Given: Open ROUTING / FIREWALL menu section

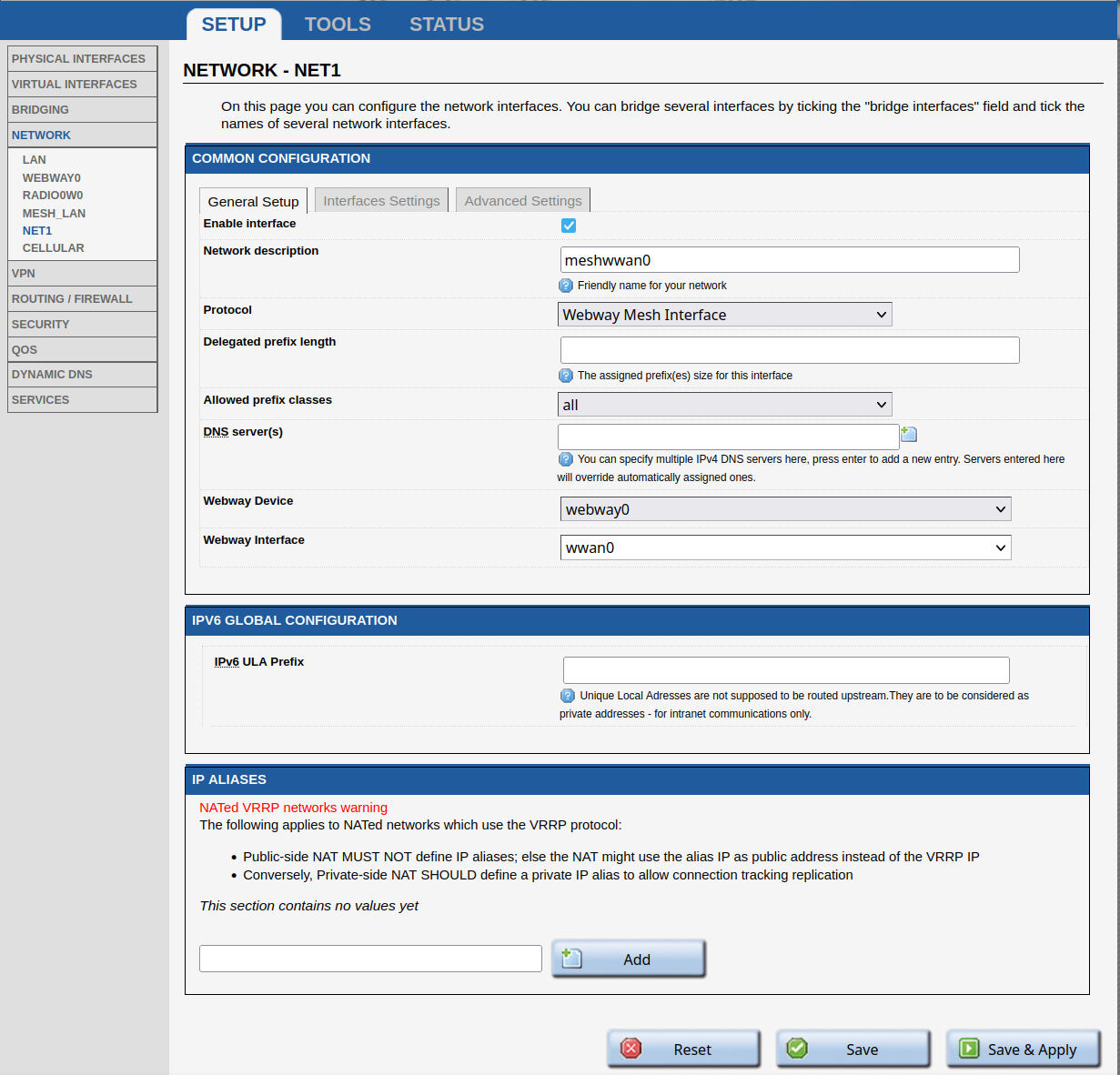Looking at the screenshot, I should click(72, 299).
